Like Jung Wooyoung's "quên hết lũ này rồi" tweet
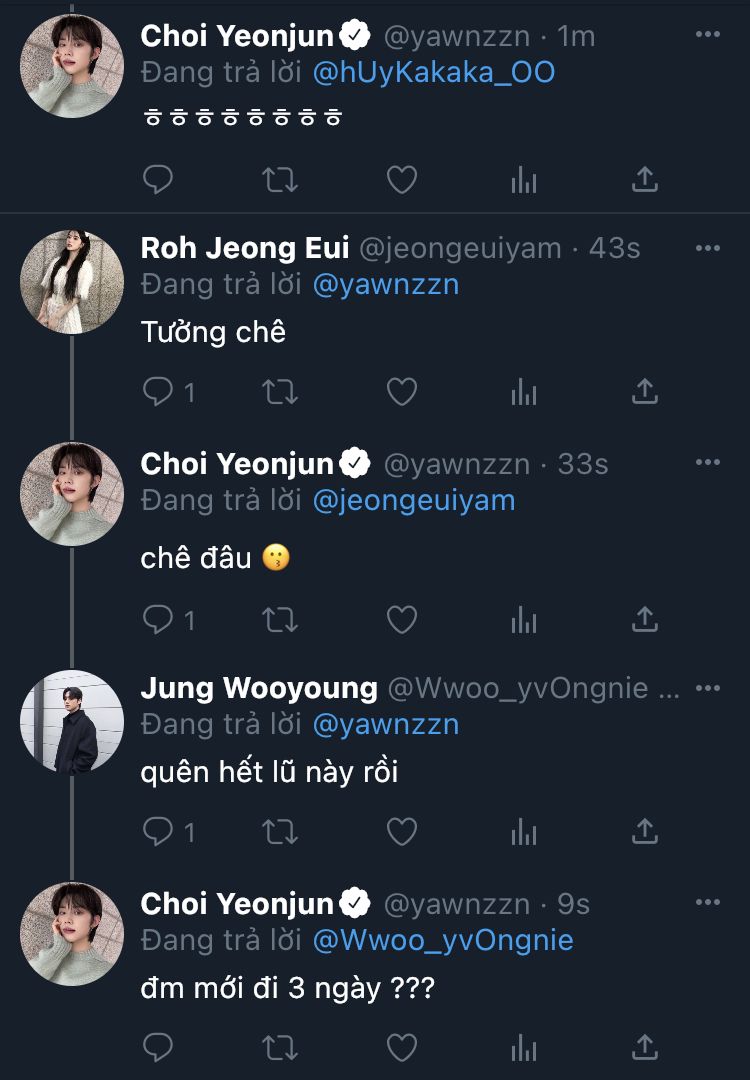The height and width of the screenshot is (1080, 750). 402,831
